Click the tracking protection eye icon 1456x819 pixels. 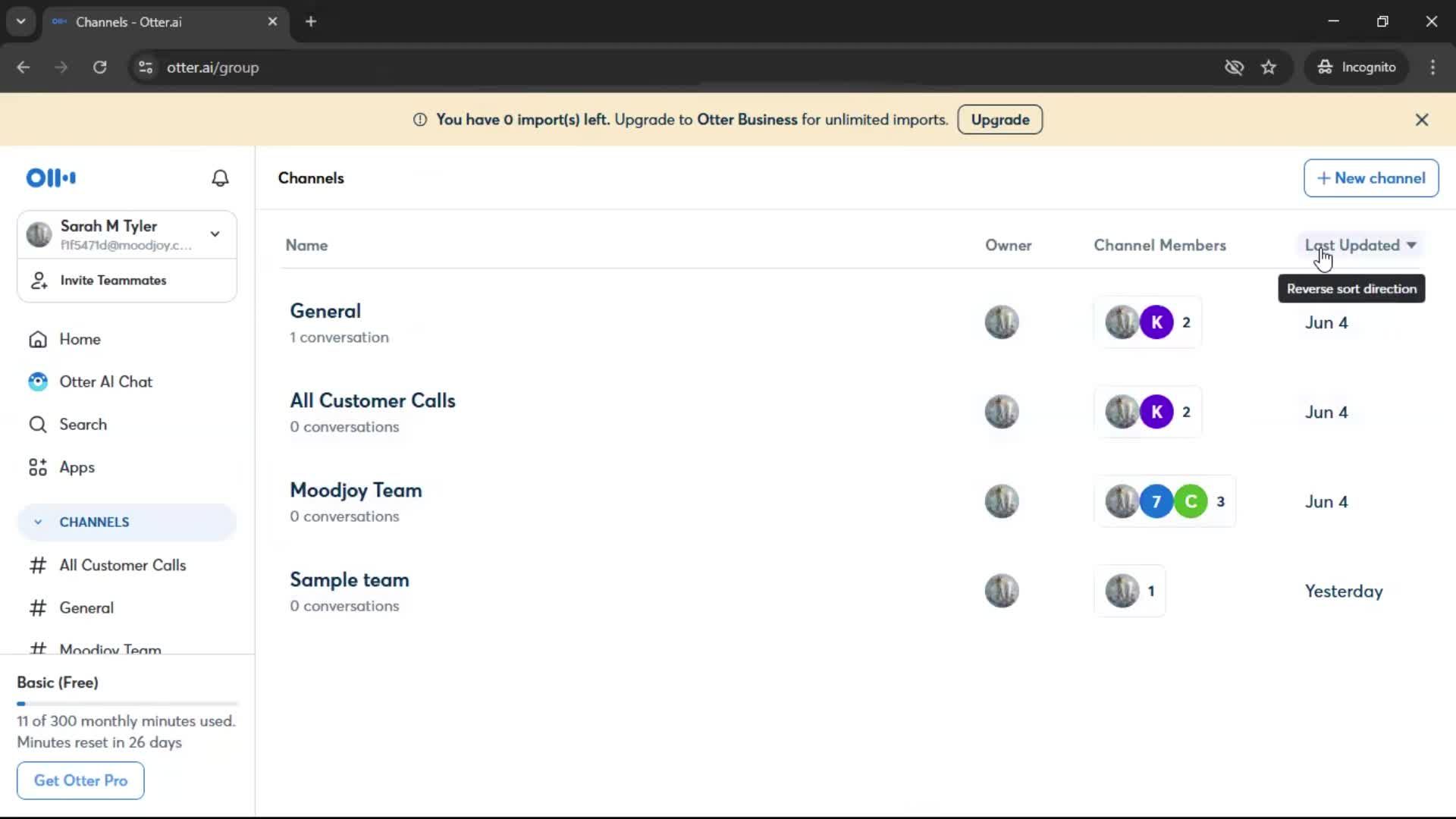(x=1234, y=67)
